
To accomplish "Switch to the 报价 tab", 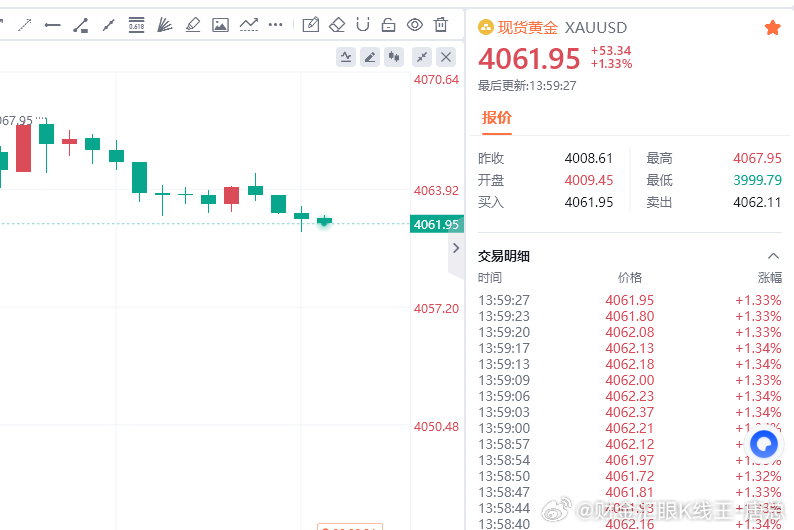I will point(497,118).
